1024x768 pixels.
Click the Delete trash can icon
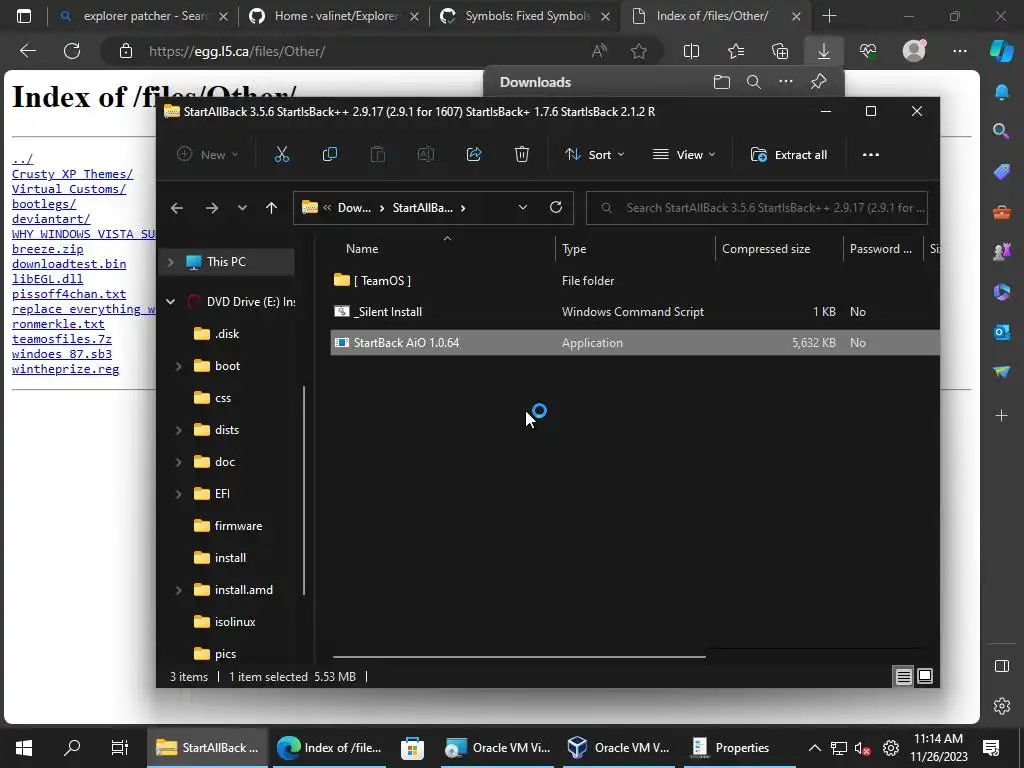click(521, 155)
